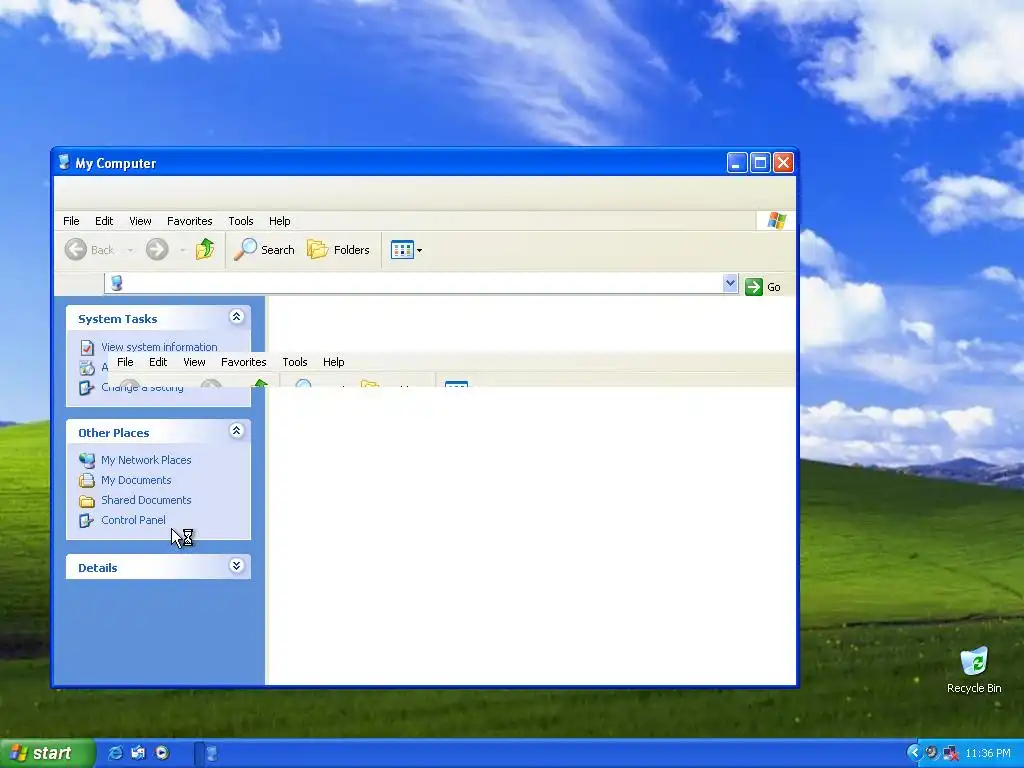Click the Back arrow toolbar button
The height and width of the screenshot is (768, 1024).
click(76, 249)
